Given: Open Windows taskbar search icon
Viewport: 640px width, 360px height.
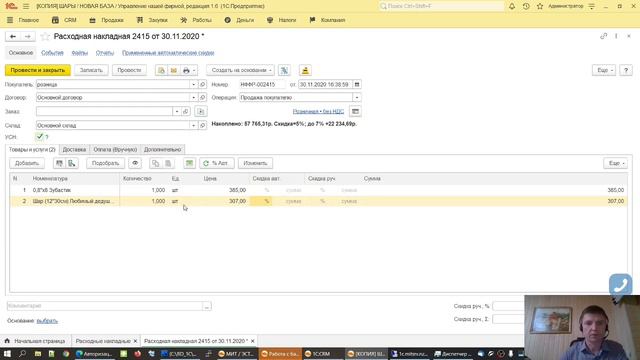Looking at the screenshot, I should point(22,354).
